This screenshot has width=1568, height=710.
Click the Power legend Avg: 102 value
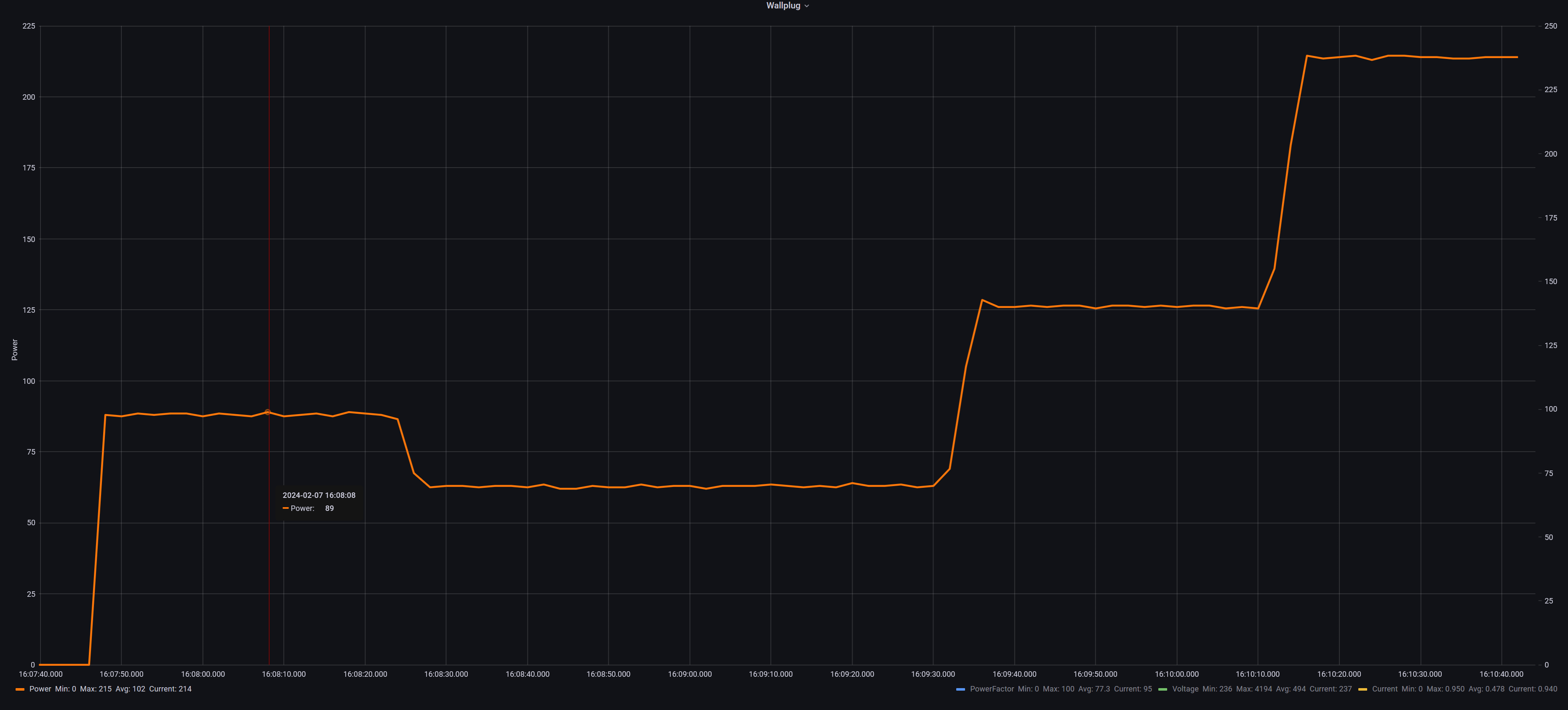click(130, 689)
